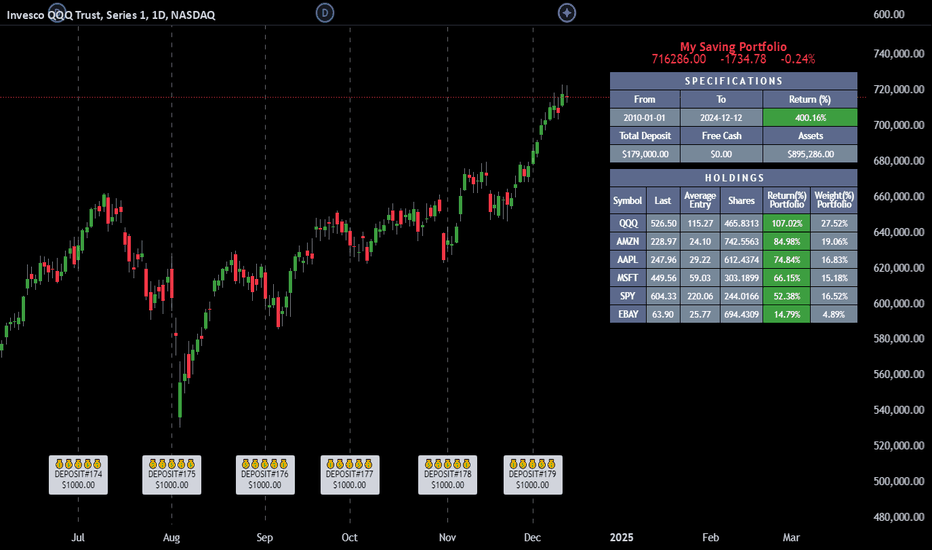Image resolution: width=932 pixels, height=550 pixels.
Task: Click the star event marker icon at top
Action: 566,12
